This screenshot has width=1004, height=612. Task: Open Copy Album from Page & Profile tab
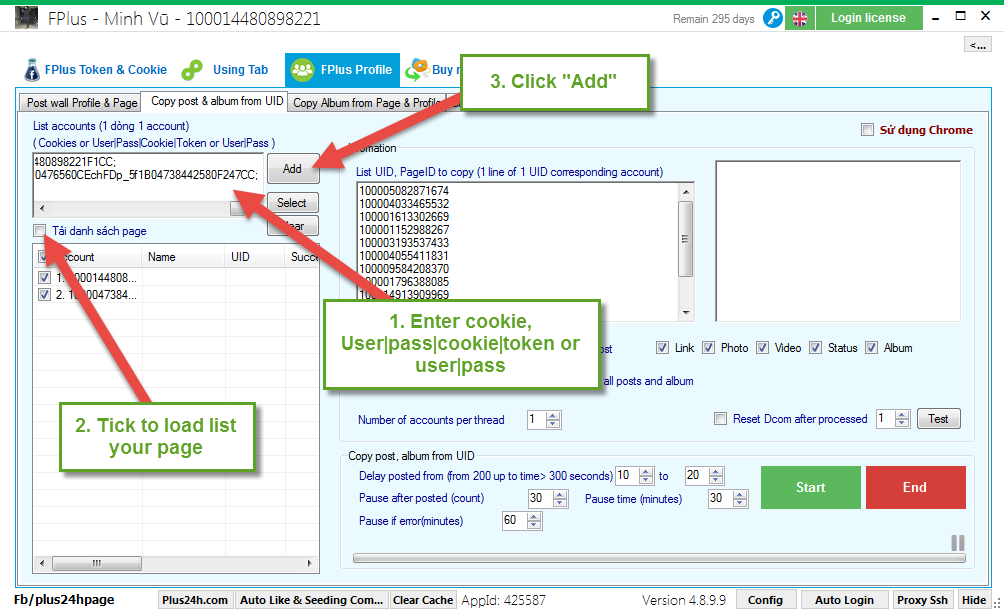click(368, 102)
